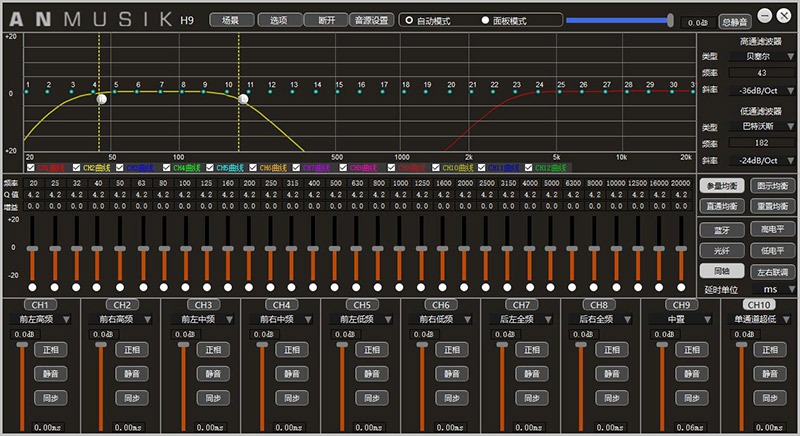Screen dimensions: 800x436
Task: Mute channel CH1 with its 静音 button
Action: pos(50,373)
